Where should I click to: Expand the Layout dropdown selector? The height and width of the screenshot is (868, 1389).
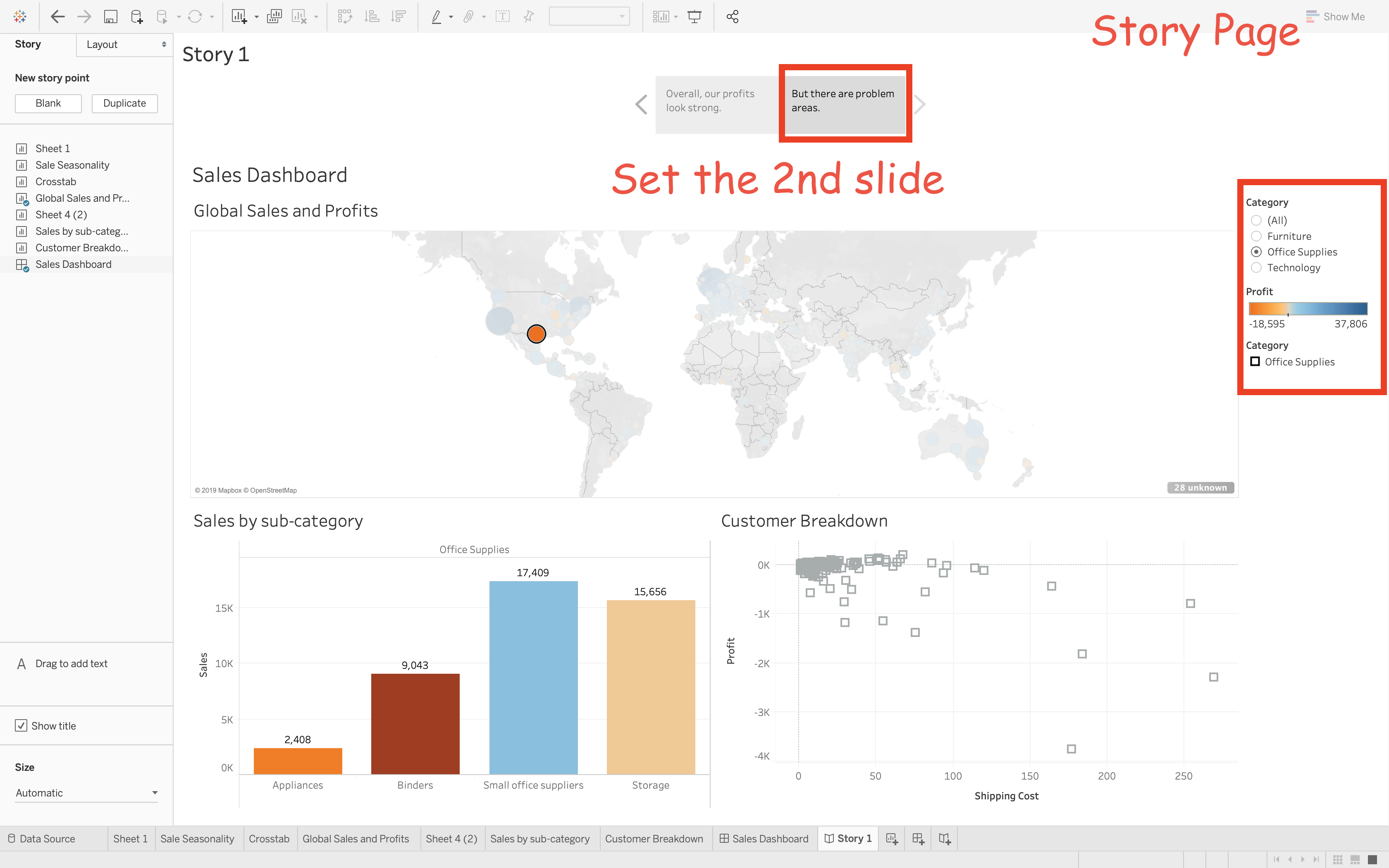click(124, 44)
